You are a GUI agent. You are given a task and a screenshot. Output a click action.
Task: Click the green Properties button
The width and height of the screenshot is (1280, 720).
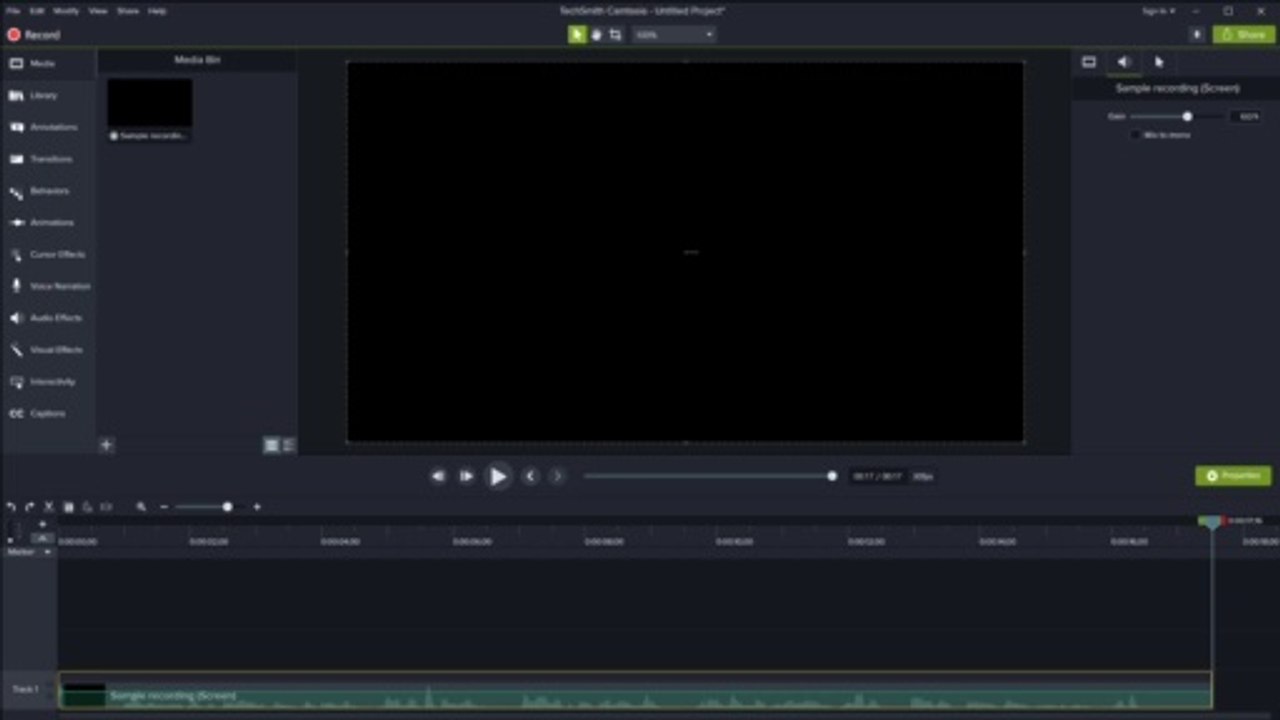[x=1234, y=476]
